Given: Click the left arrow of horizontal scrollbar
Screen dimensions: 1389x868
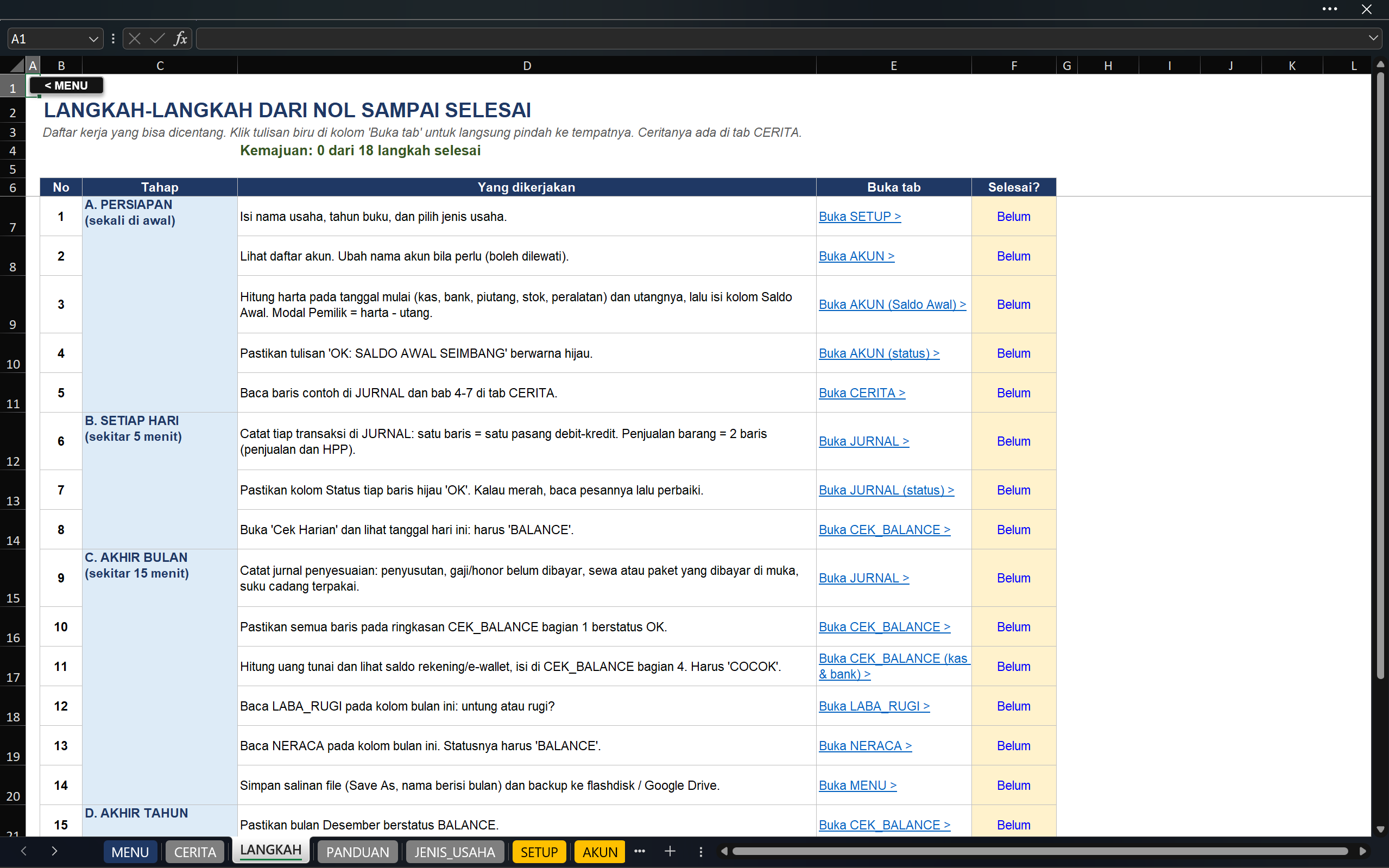Looking at the screenshot, I should [x=724, y=851].
